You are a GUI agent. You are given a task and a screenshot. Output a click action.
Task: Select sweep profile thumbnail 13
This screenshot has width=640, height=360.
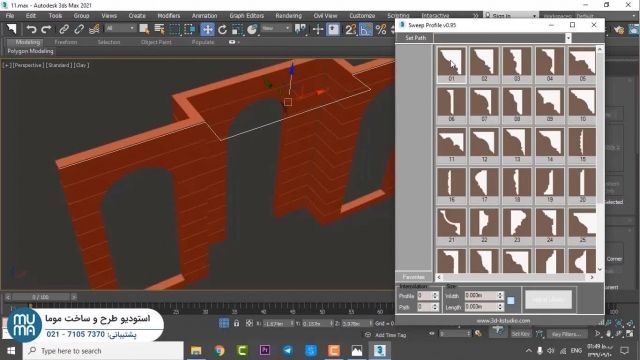[x=517, y=145]
